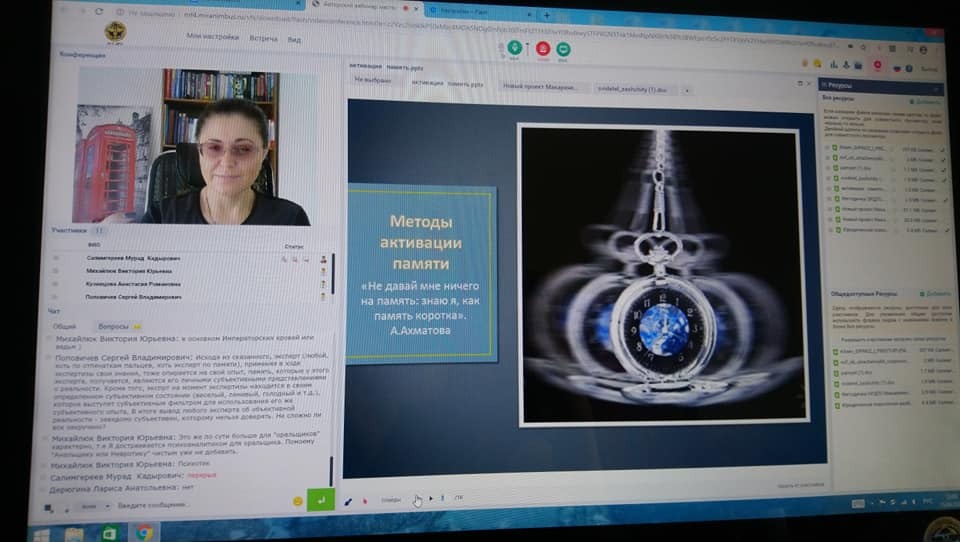Select participant Михайлюк Виктория Юрьевна
The image size is (960, 542).
coord(129,271)
